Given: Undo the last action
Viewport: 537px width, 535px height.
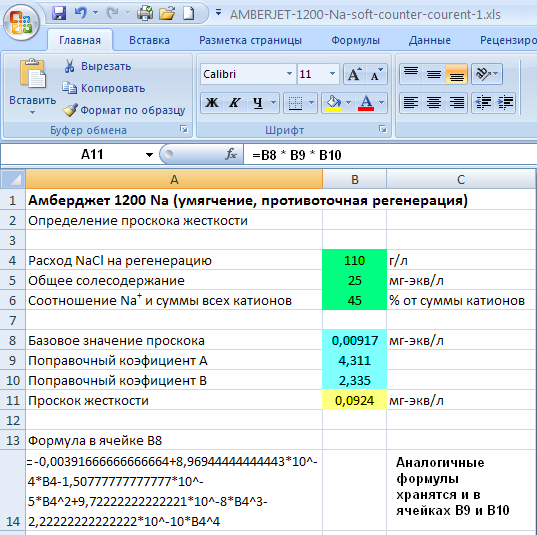Looking at the screenshot, I should click(x=81, y=14).
